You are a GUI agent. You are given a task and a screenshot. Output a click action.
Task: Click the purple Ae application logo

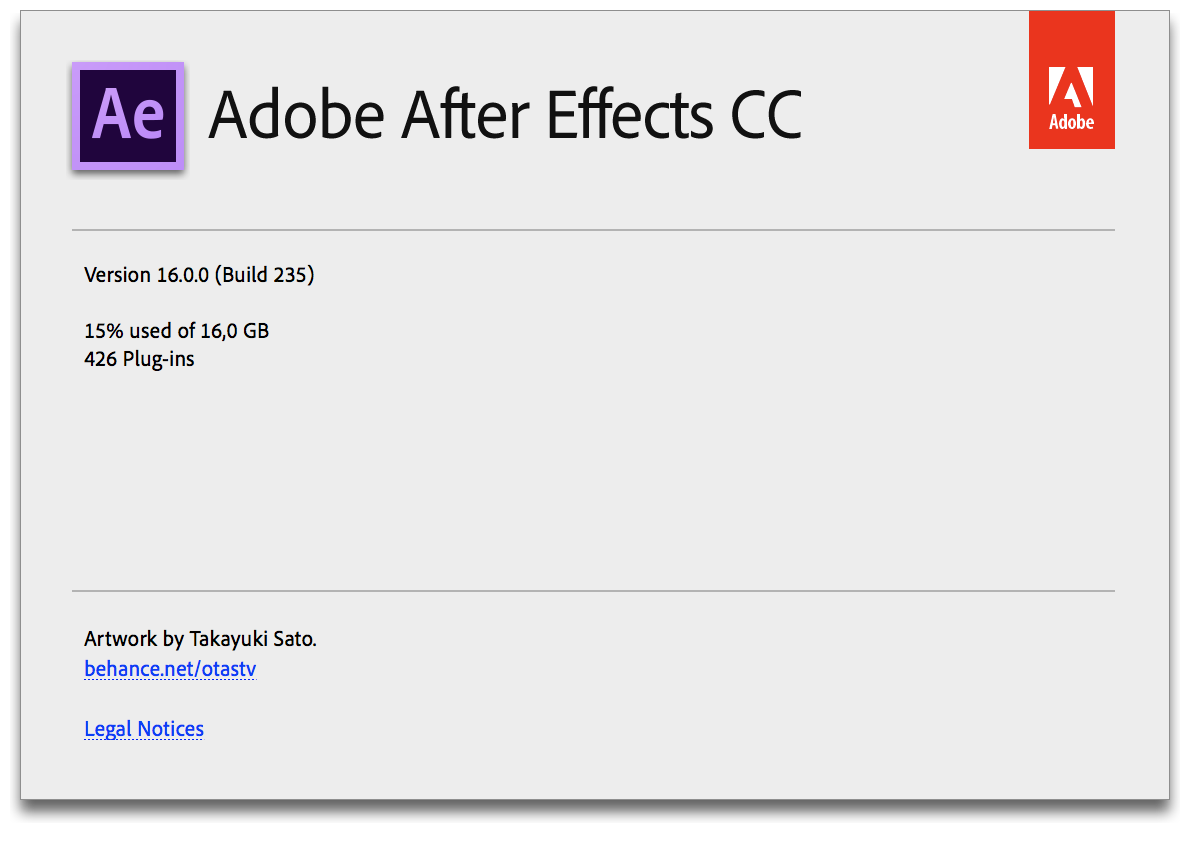click(x=128, y=116)
